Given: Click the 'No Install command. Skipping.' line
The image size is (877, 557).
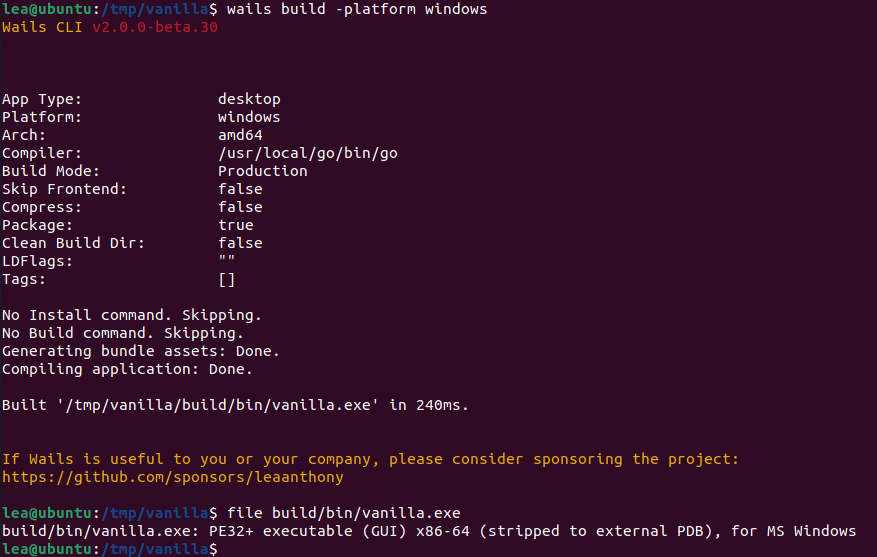Looking at the screenshot, I should click(x=132, y=315).
